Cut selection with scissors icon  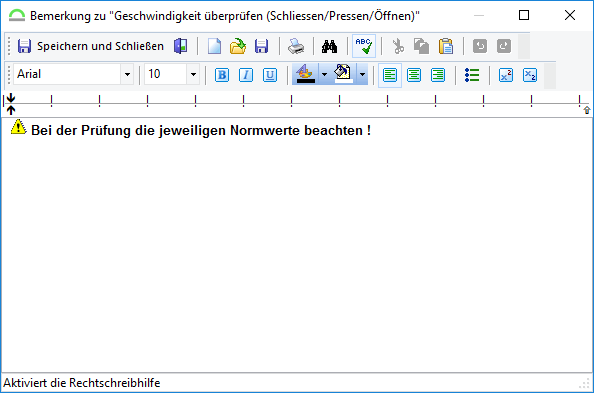point(397,46)
